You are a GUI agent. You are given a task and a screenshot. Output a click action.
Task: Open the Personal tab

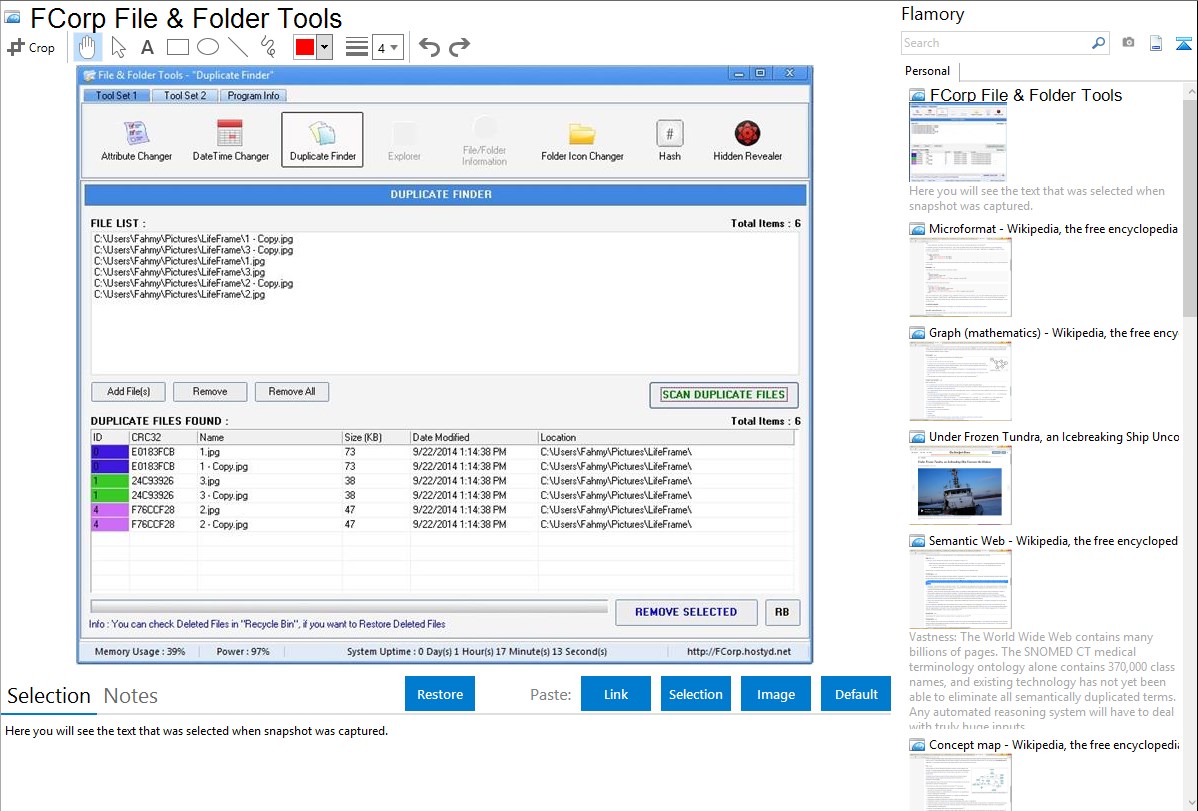[928, 71]
